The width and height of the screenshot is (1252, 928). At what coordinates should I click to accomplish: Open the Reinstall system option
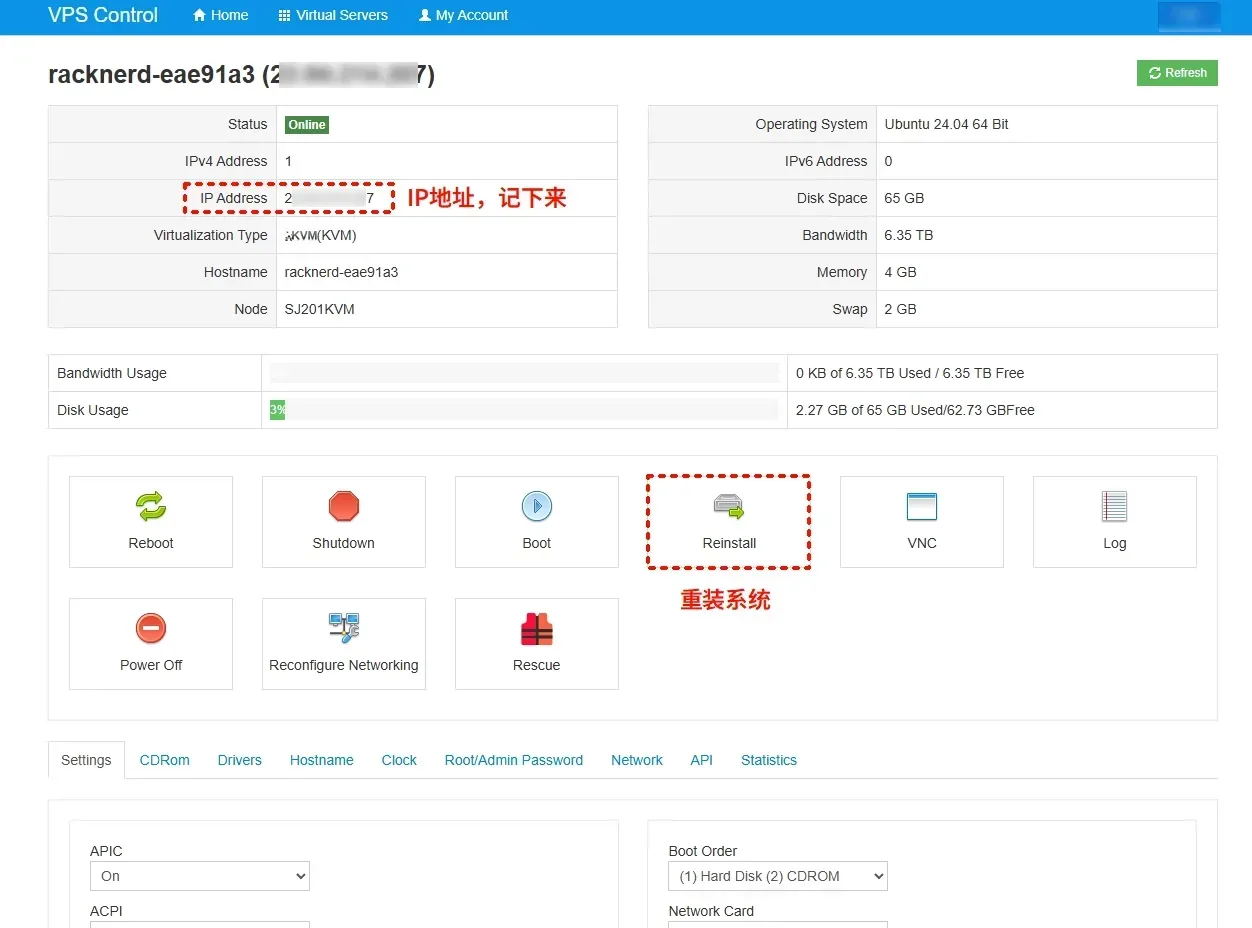(x=729, y=522)
